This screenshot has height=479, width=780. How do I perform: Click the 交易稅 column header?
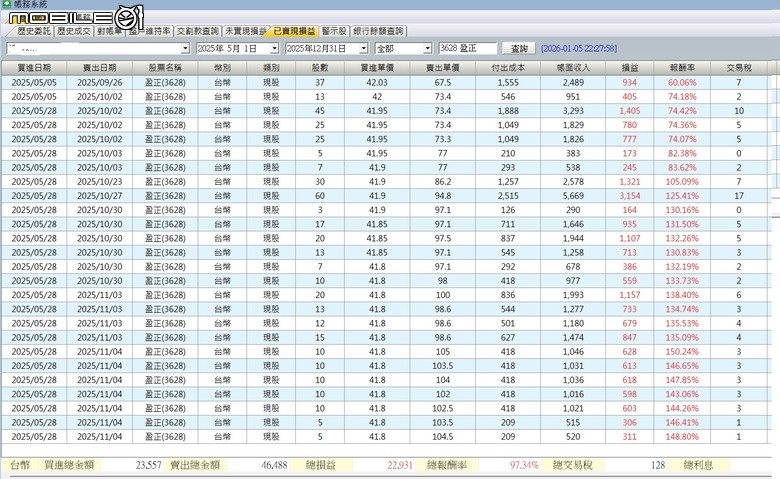739,68
